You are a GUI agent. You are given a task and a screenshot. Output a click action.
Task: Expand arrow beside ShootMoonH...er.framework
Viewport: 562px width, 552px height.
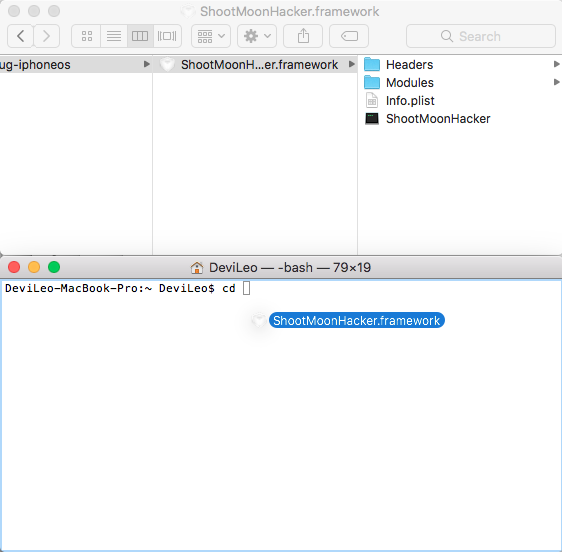[352, 64]
